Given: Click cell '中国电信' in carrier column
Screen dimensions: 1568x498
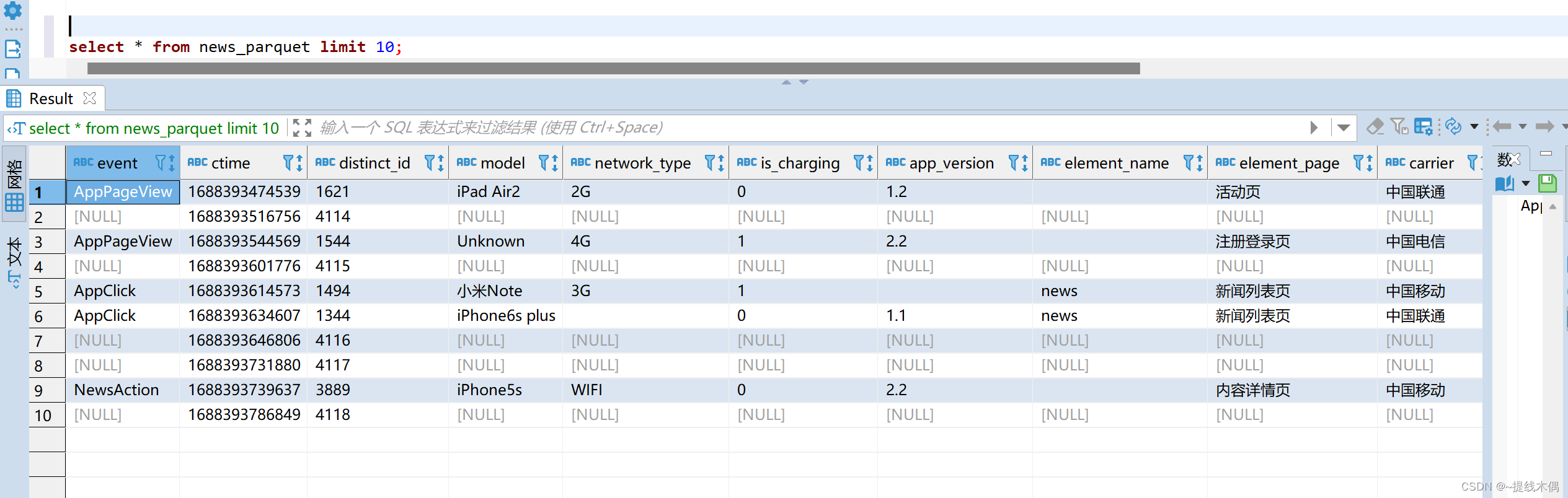Looking at the screenshot, I should (x=1430, y=242).
